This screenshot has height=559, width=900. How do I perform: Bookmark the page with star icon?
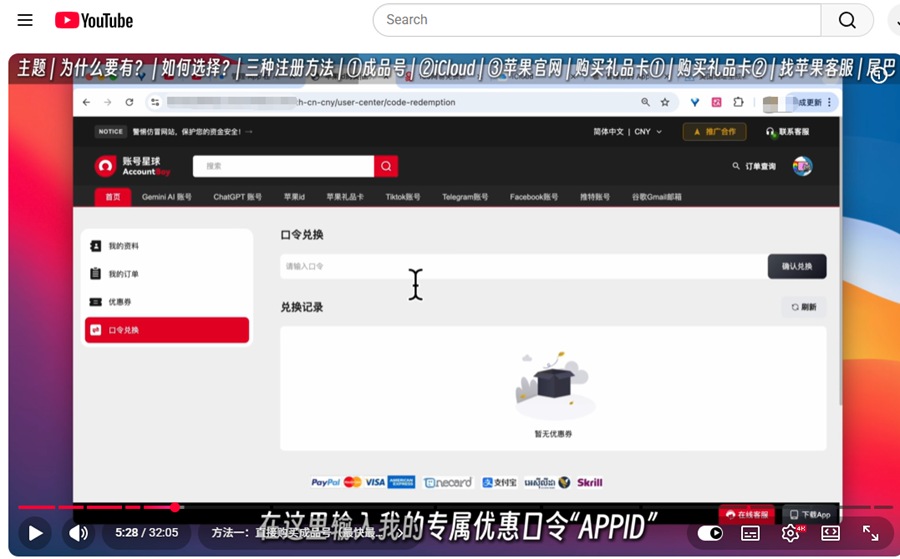click(x=665, y=102)
